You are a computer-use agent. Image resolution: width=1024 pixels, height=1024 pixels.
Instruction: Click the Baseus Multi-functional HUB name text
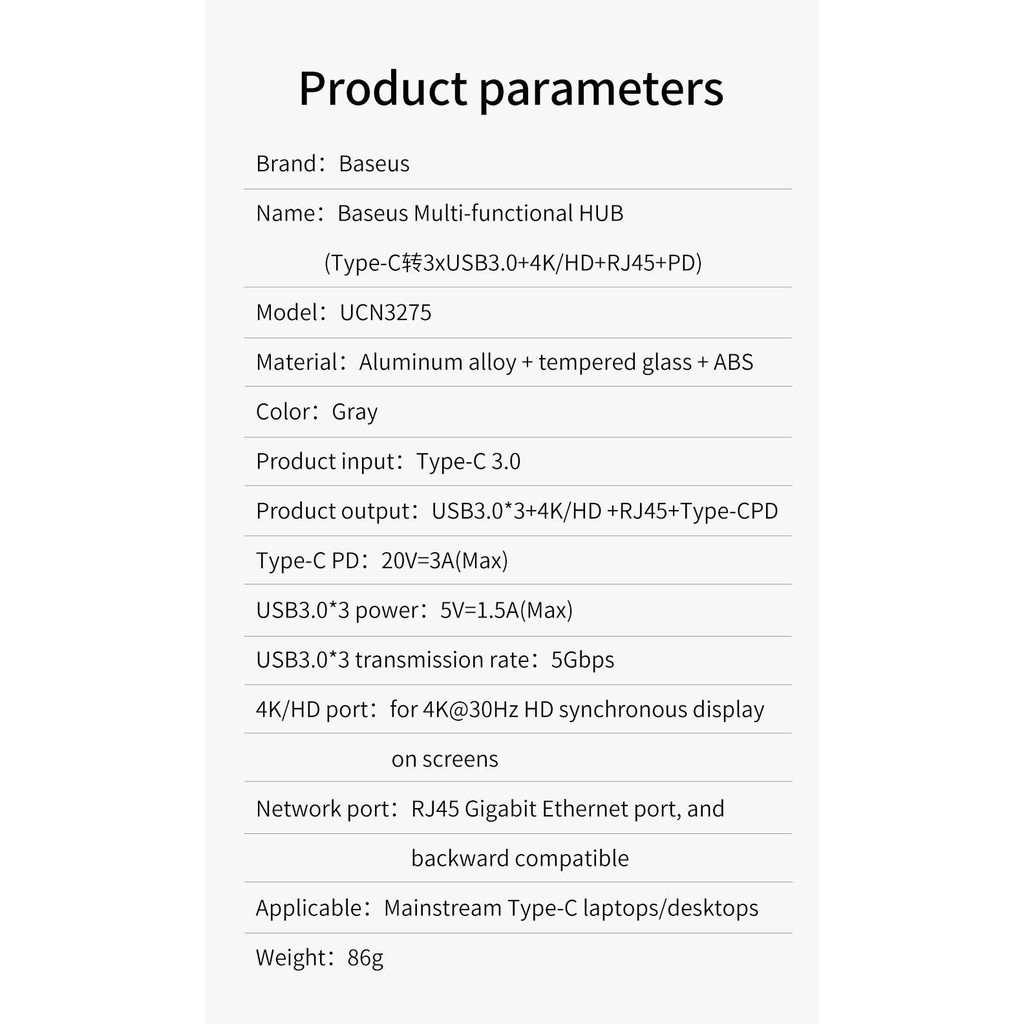click(480, 213)
